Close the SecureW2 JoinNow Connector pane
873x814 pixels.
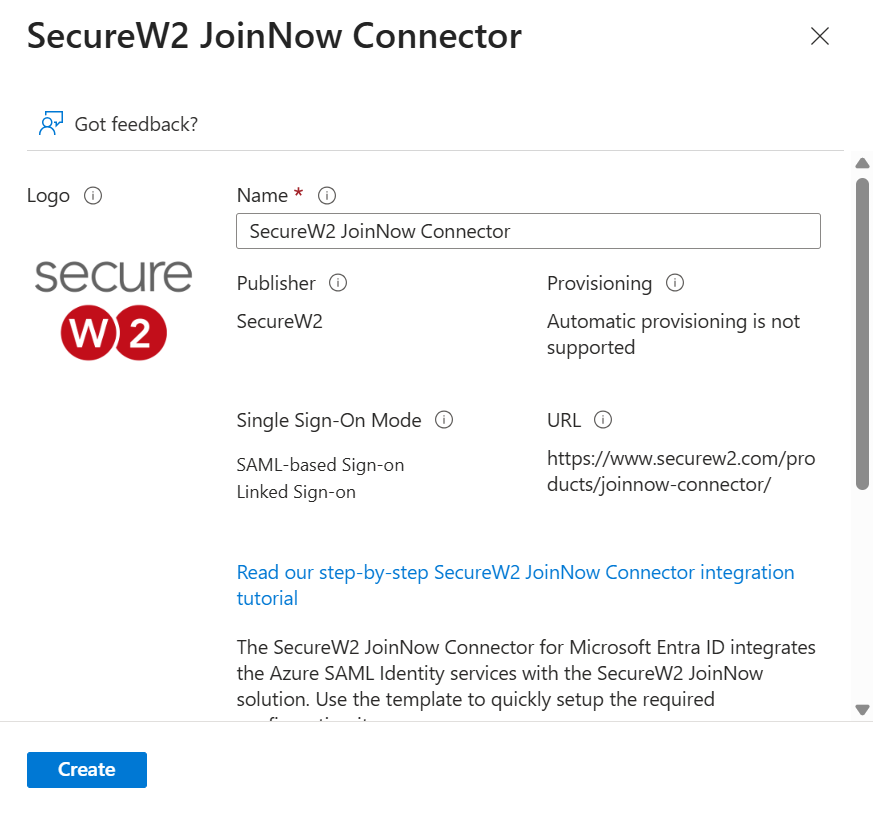point(820,36)
